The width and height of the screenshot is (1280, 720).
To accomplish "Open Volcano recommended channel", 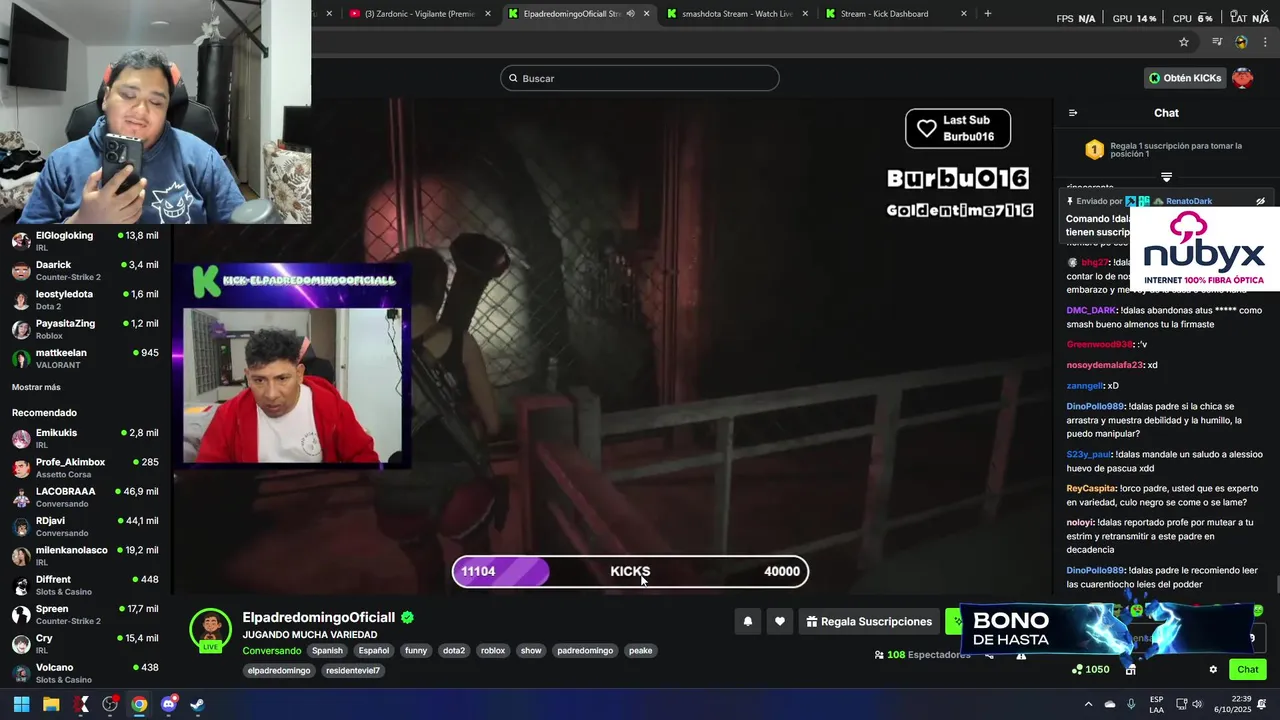I will click(x=85, y=673).
